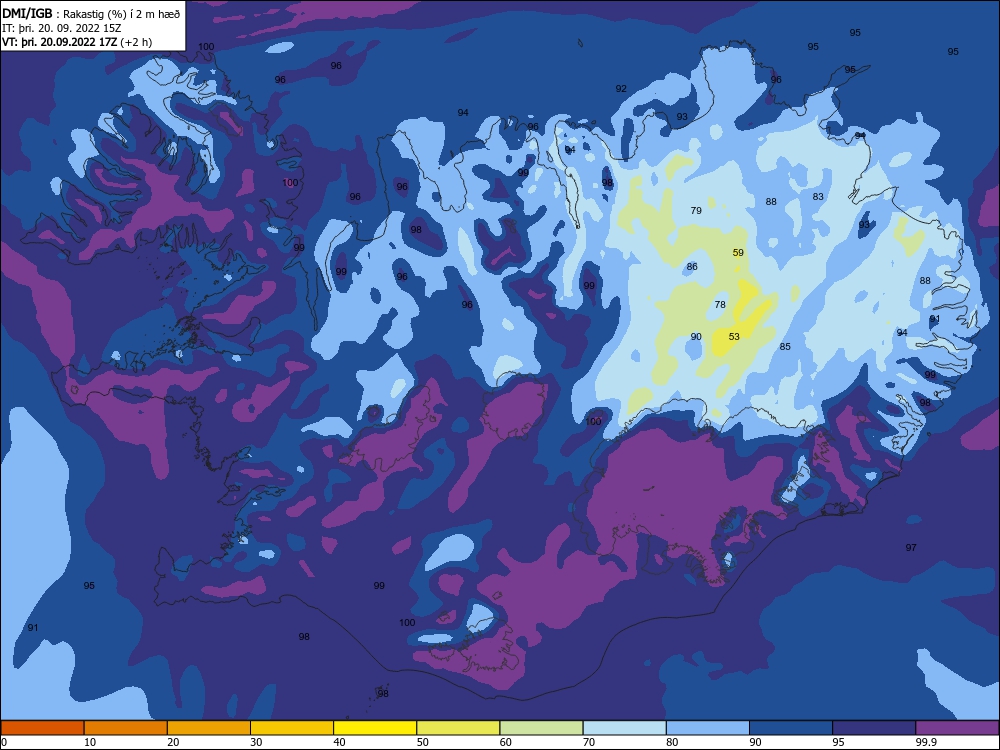This screenshot has width=1000, height=750.
Task: Click the '40' legend scale label
Action: pos(339,742)
